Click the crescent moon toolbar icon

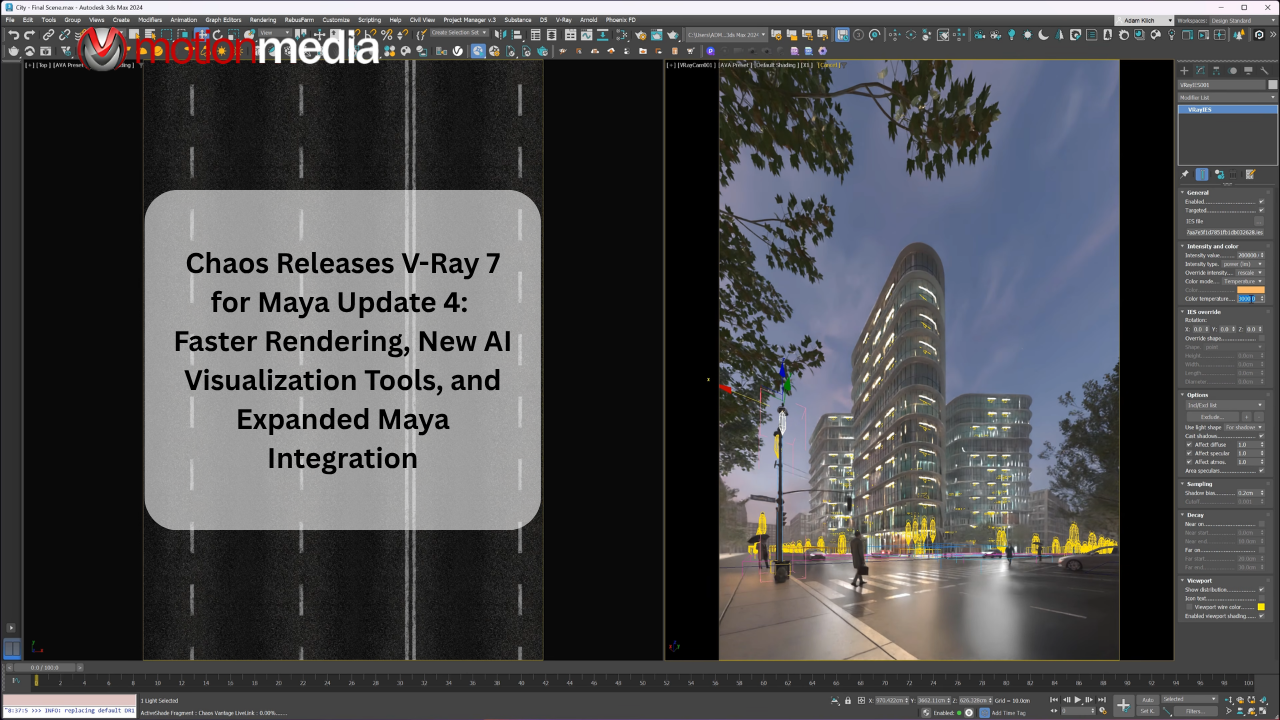tap(1044, 35)
